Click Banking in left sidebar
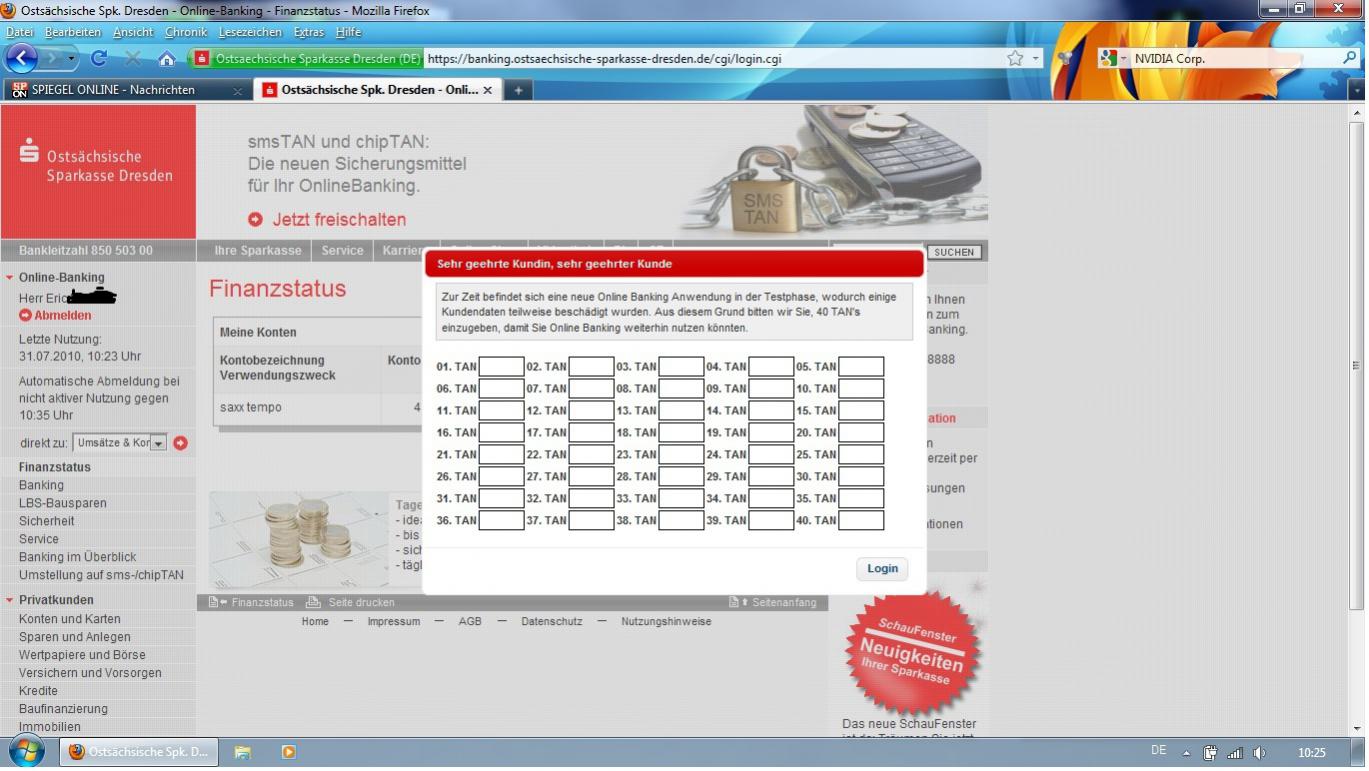The width and height of the screenshot is (1369, 771). point(41,485)
